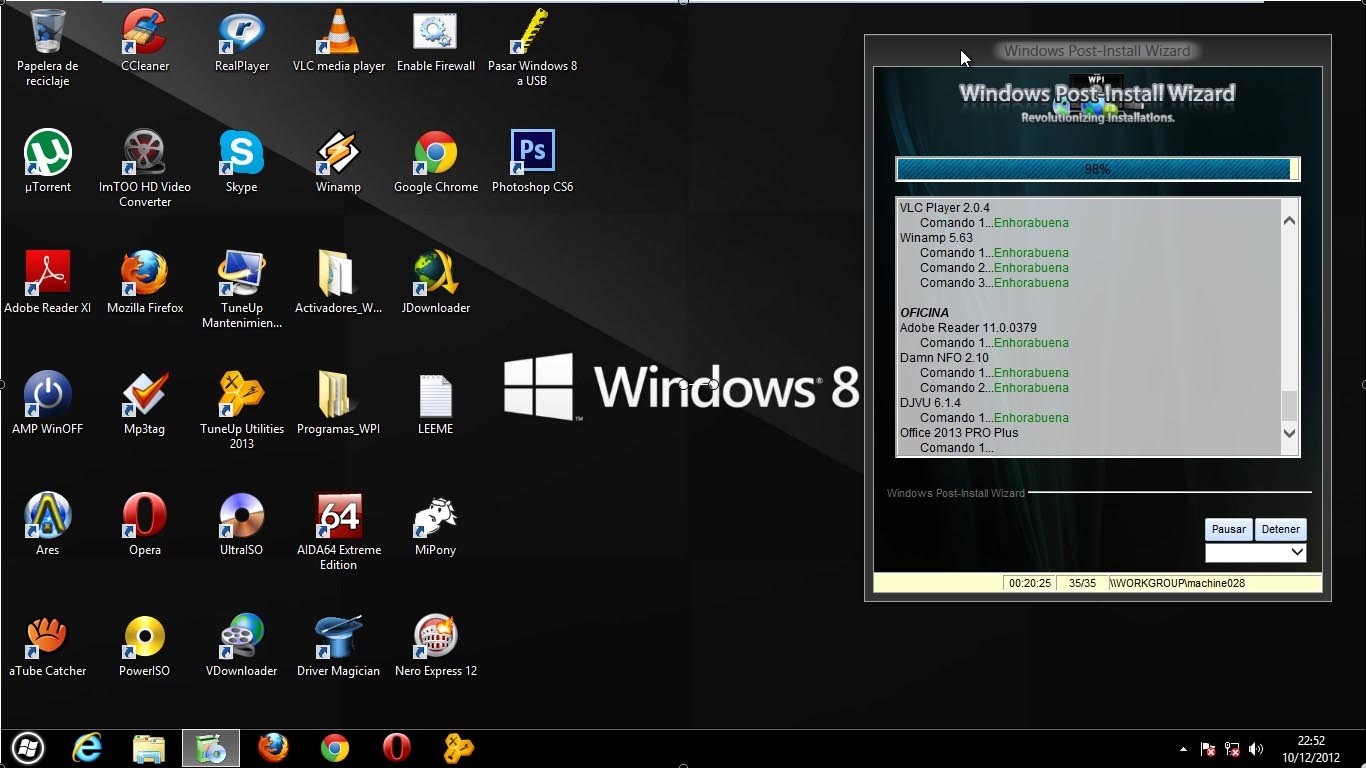Open LEEME text file on desktop
The height and width of the screenshot is (768, 1366).
tap(436, 403)
